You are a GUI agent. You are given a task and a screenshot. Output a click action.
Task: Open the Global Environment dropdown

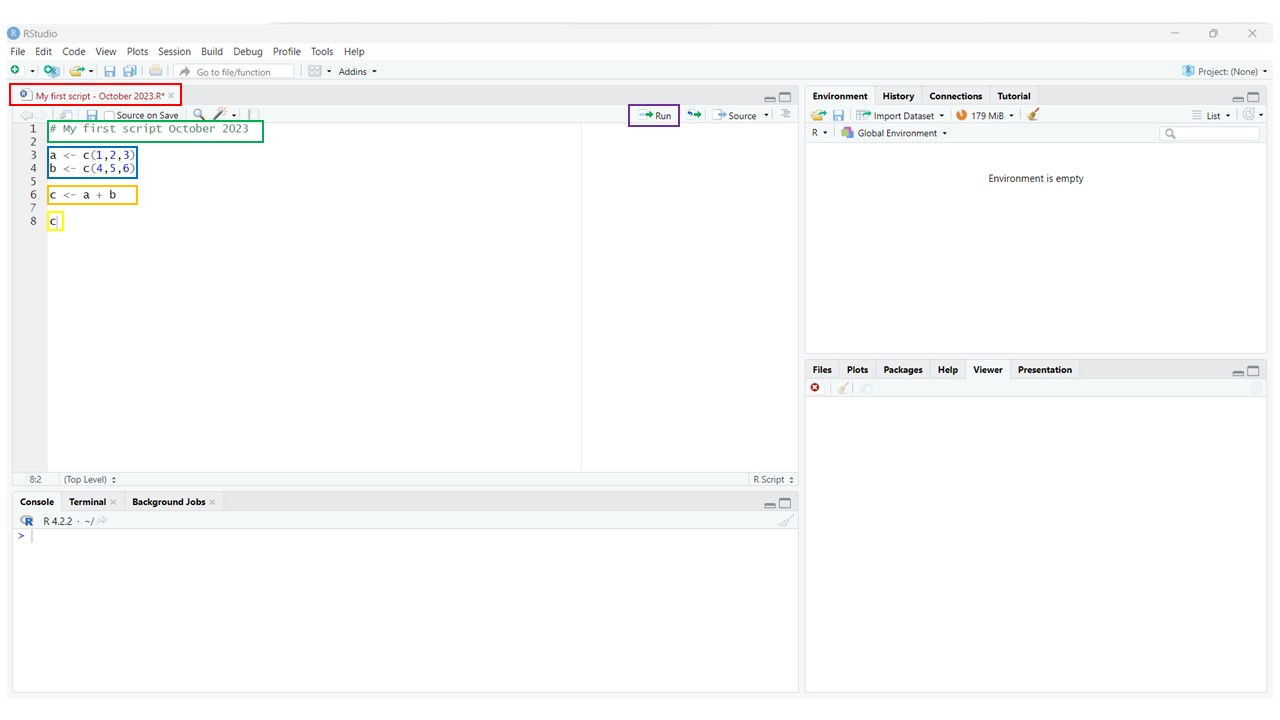point(894,133)
